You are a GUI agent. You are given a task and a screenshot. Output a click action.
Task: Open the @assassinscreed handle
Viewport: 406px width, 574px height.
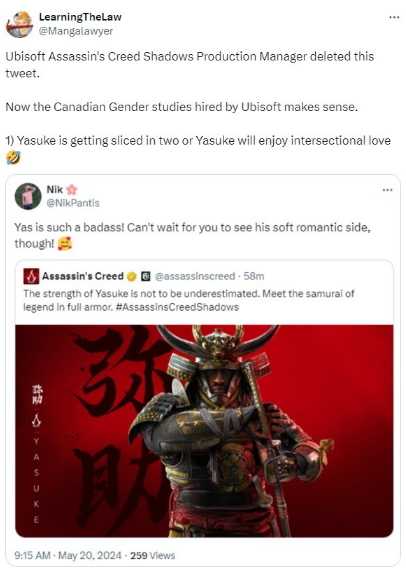click(195, 276)
